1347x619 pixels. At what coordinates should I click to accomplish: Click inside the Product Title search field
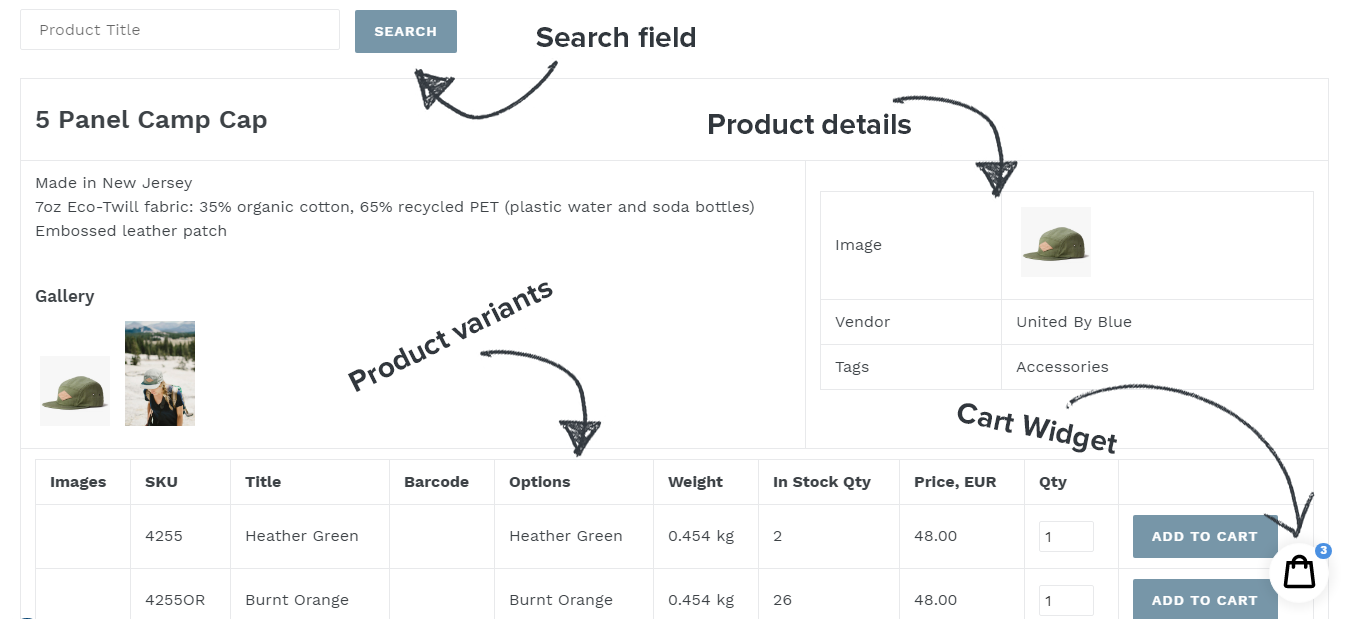pyautogui.click(x=180, y=29)
